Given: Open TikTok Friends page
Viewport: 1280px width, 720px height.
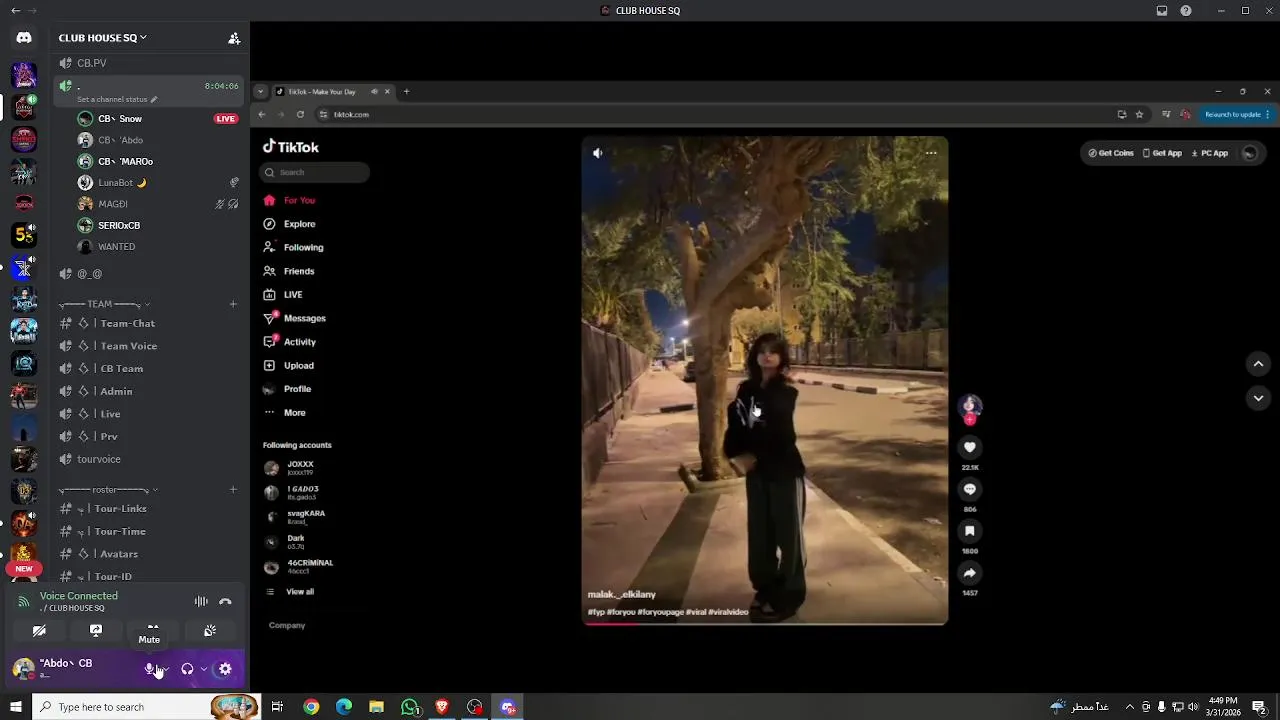Looking at the screenshot, I should point(289,271).
